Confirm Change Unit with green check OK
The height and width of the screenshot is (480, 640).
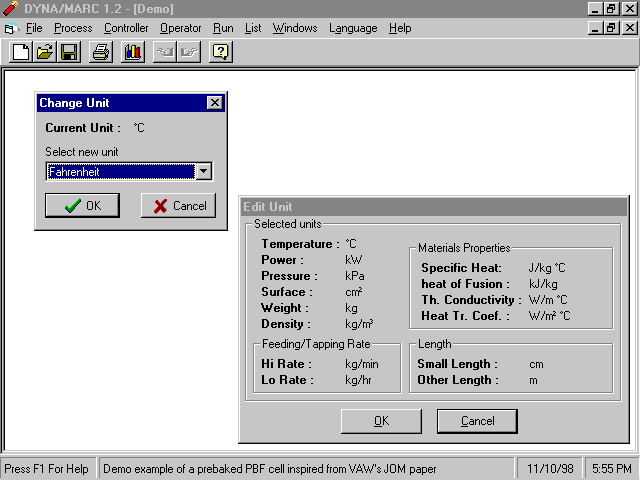82,205
